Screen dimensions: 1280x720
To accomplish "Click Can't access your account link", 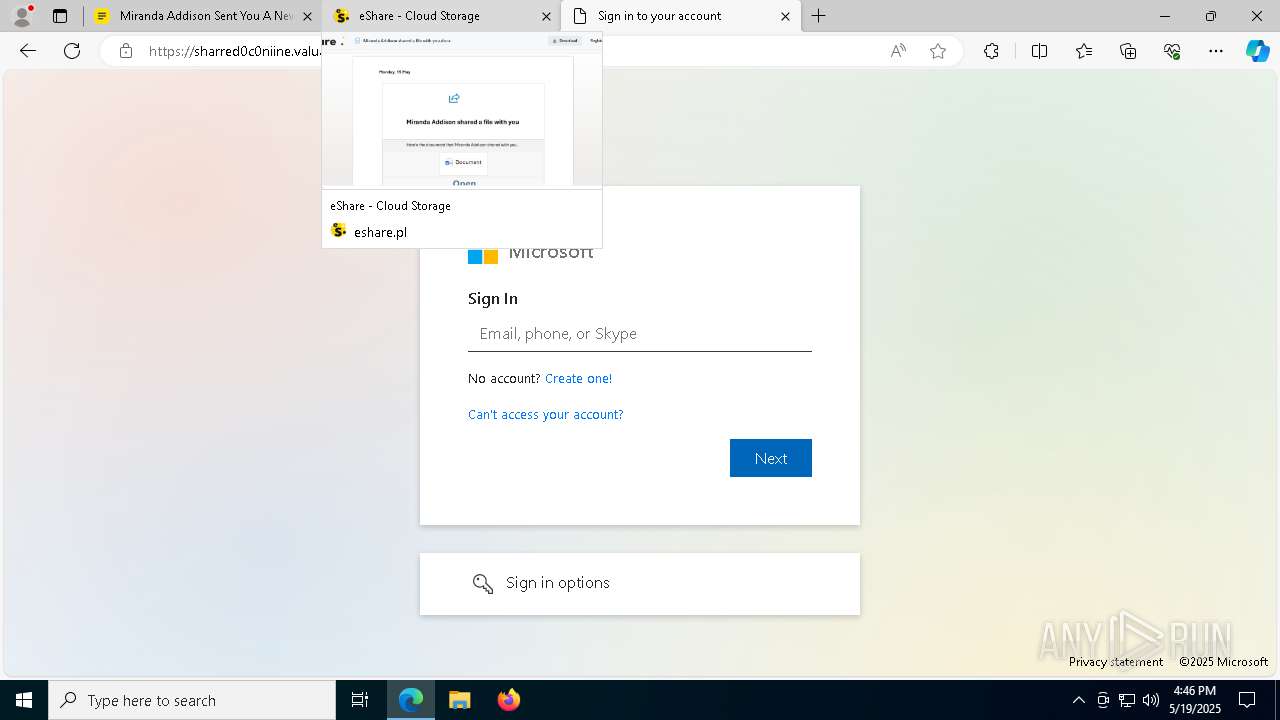I will click(x=545, y=414).
